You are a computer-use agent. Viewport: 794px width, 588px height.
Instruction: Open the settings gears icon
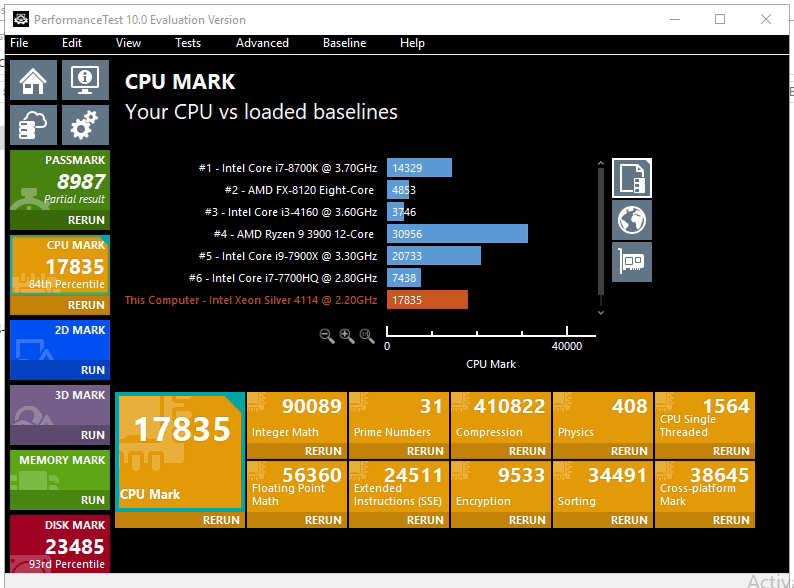[85, 125]
